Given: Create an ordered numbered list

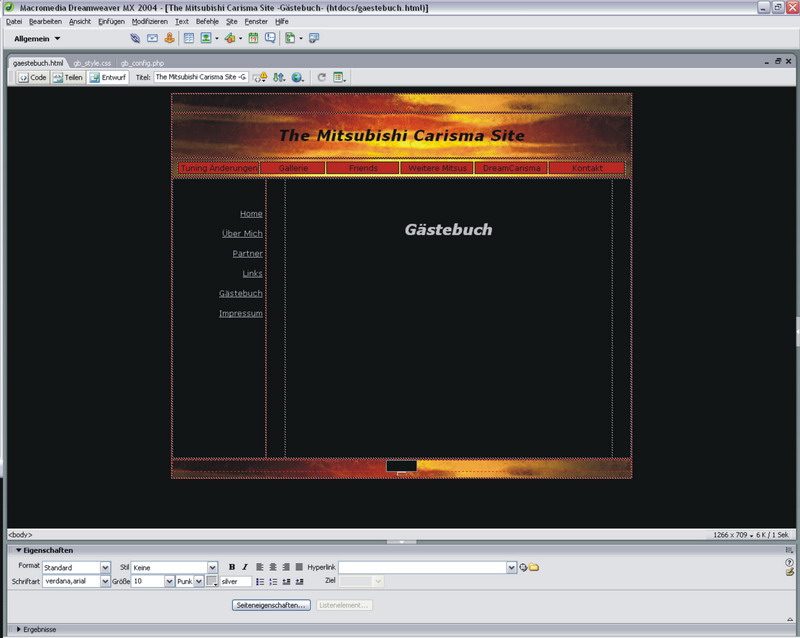Looking at the screenshot, I should 273,581.
